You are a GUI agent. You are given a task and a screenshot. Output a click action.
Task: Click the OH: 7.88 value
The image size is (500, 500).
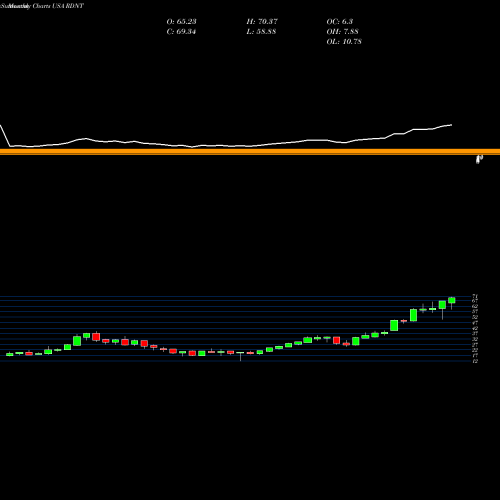click(342, 31)
